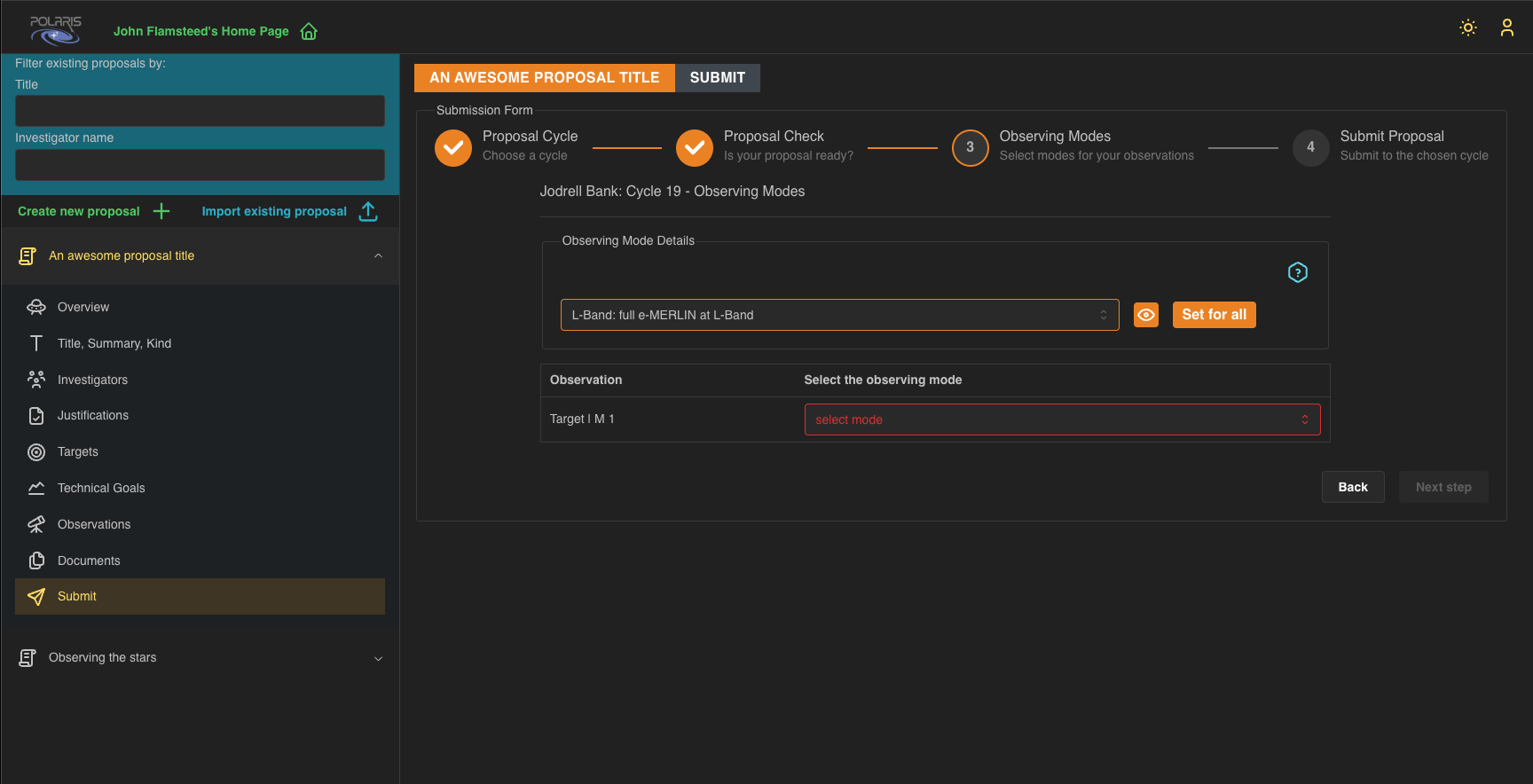Open the select mode dropdown for Target
The width and height of the screenshot is (1533, 784).
click(x=1061, y=419)
